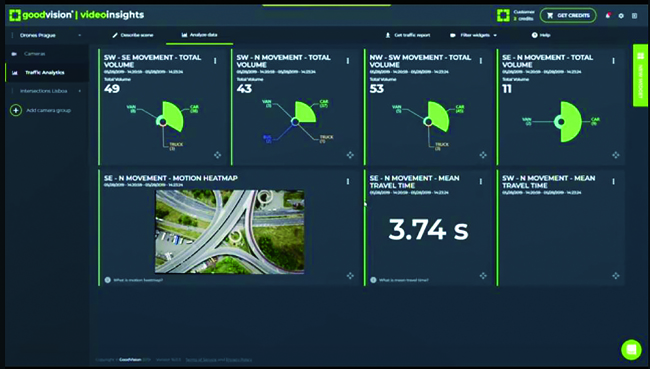
Task: Open SW-N Mean Travel Time options menu
Action: 614,182
